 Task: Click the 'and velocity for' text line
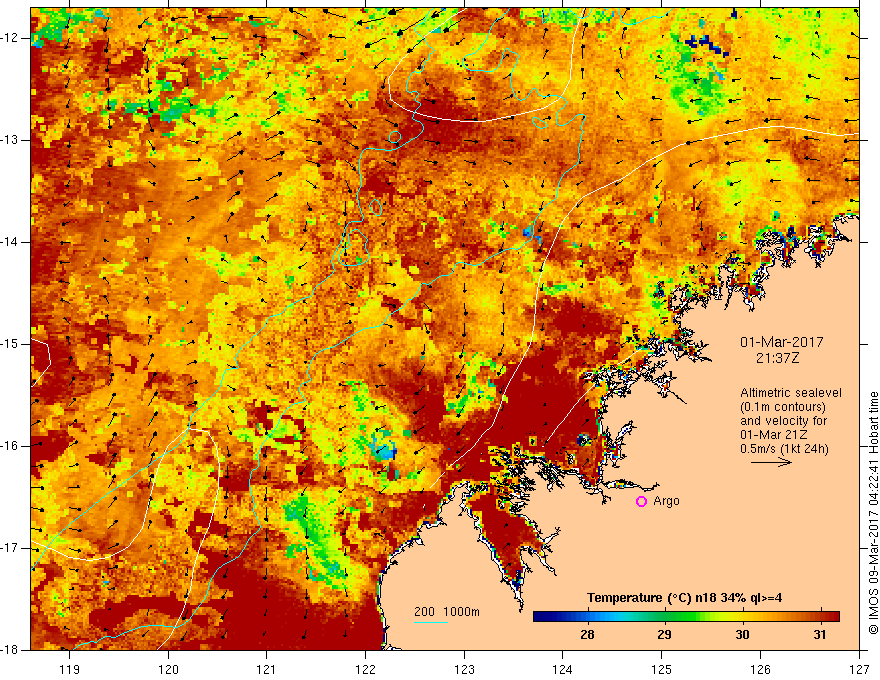tap(783, 421)
